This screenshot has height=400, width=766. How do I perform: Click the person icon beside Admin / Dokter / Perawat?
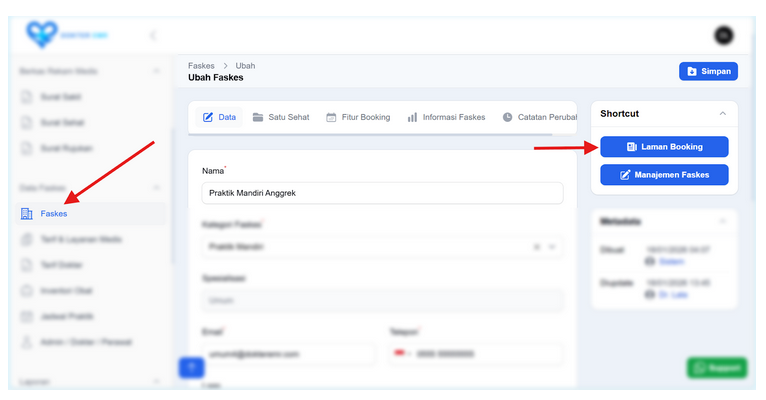click(x=26, y=342)
